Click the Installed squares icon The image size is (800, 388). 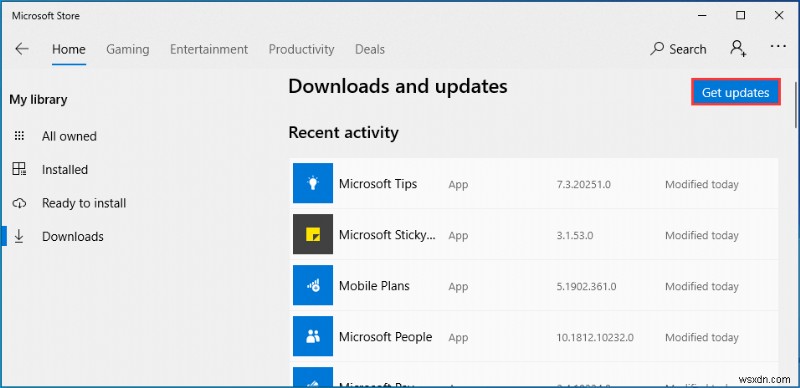(x=19, y=169)
